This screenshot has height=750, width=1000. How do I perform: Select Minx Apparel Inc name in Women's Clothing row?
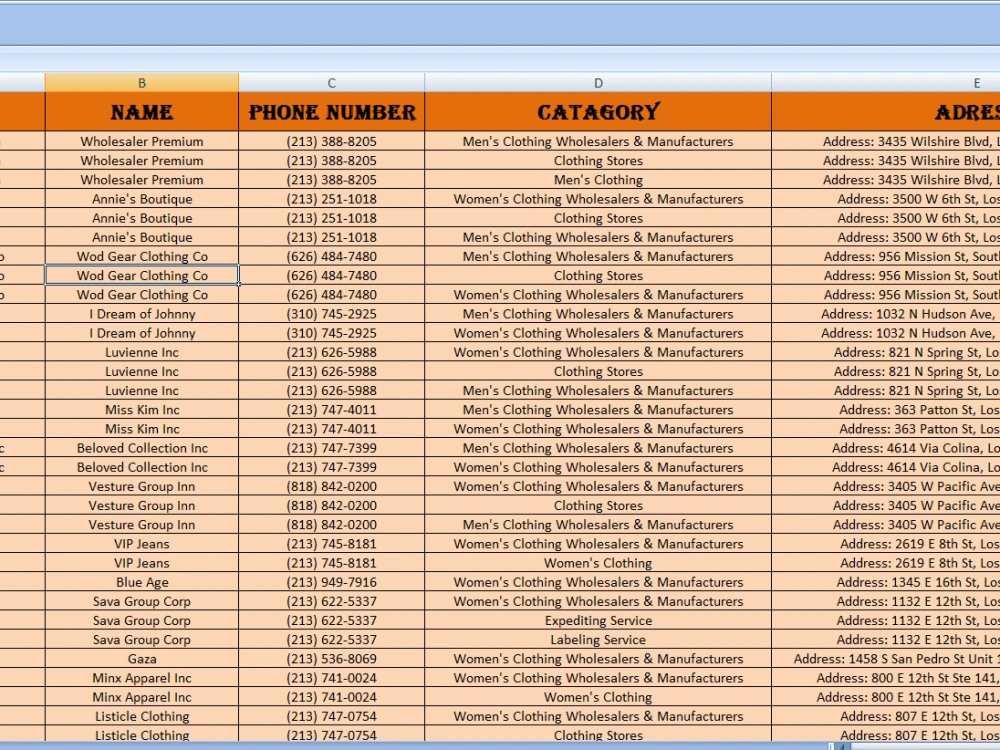142,697
